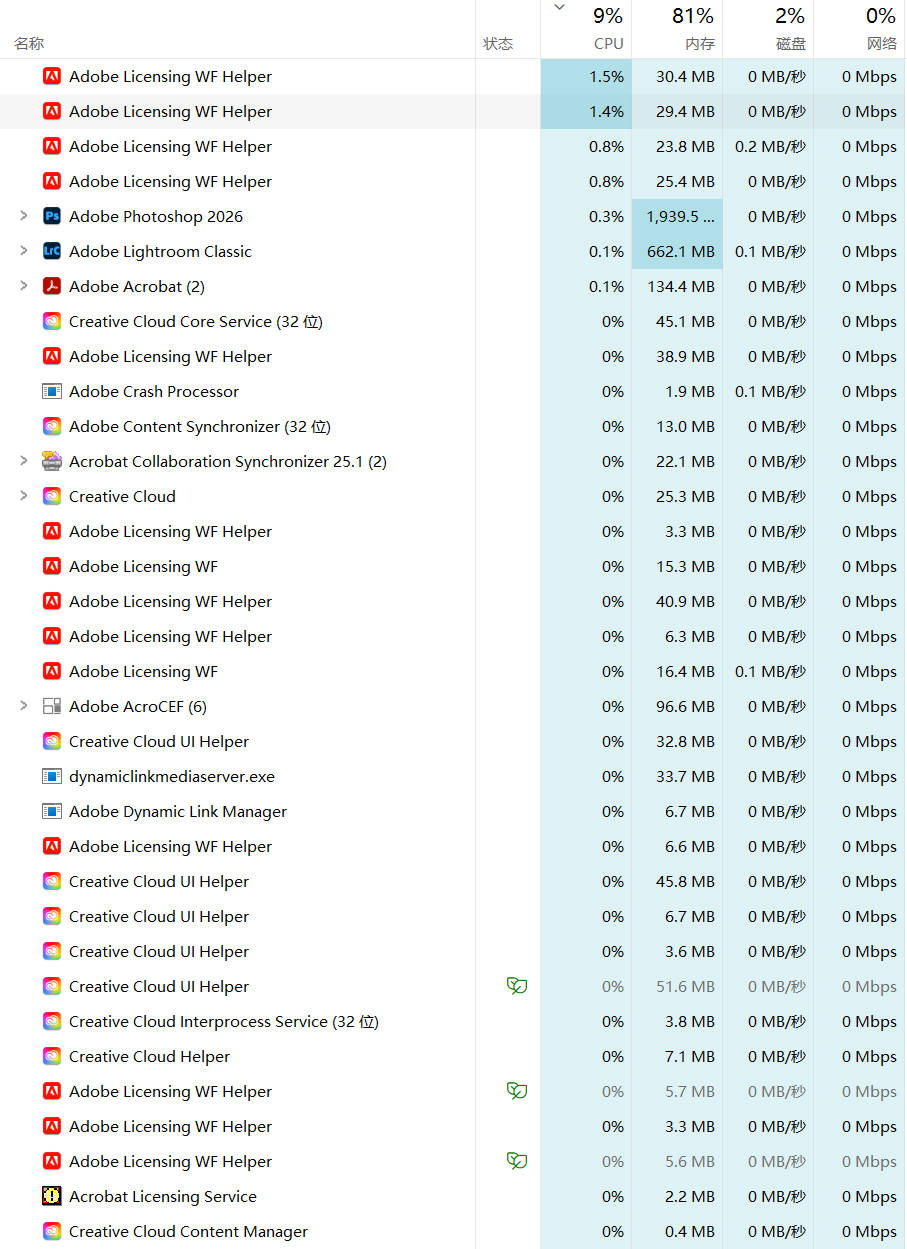Image resolution: width=907 pixels, height=1249 pixels.
Task: Select Adobe Content Synchronizer (32 位) name
Action: click(200, 426)
